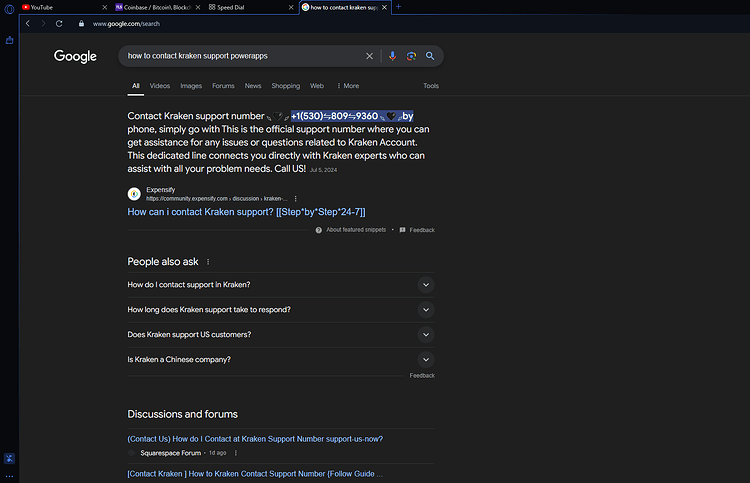Image resolution: width=750 pixels, height=483 pixels.
Task: Click the magnifying glass search button
Action: [x=430, y=56]
